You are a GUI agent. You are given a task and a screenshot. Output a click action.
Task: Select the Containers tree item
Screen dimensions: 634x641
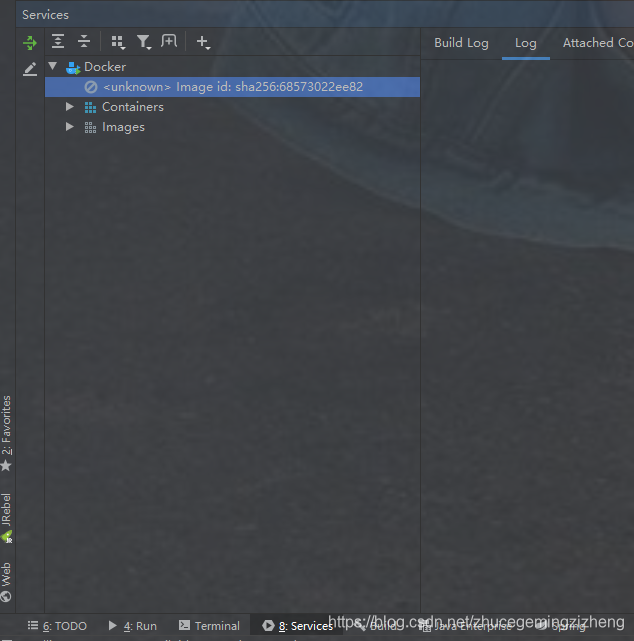(133, 107)
